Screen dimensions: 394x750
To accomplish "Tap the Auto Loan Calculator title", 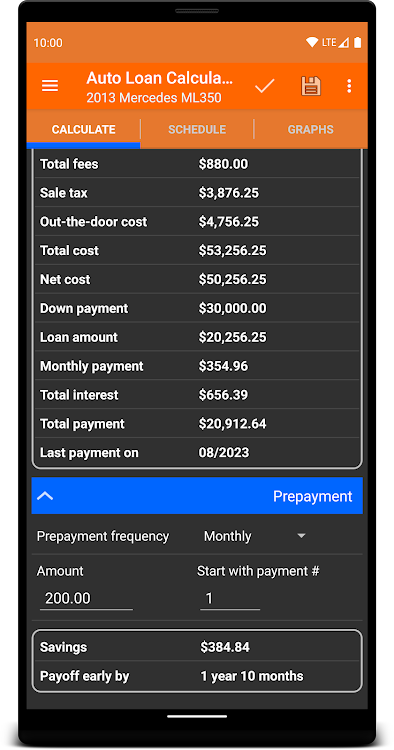I will click(160, 78).
